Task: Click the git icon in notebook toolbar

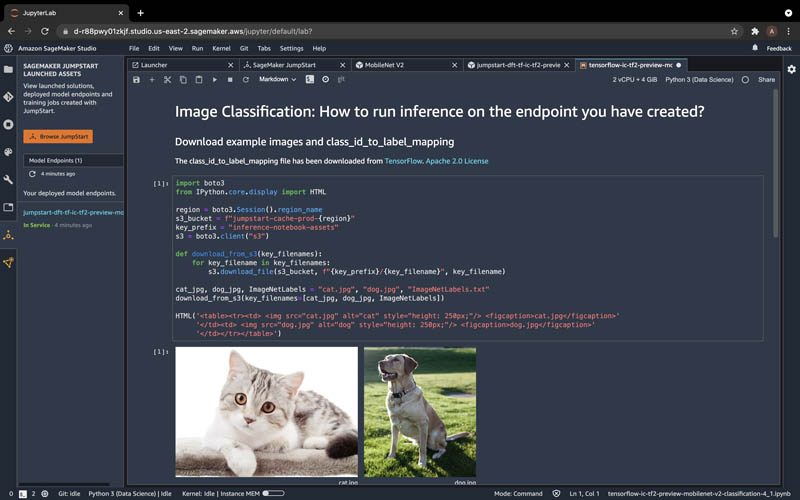Action: coord(341,80)
